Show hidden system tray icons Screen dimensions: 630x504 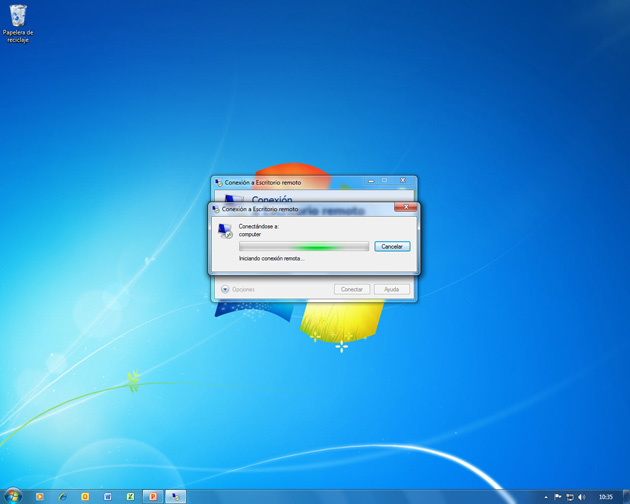pyautogui.click(x=545, y=497)
